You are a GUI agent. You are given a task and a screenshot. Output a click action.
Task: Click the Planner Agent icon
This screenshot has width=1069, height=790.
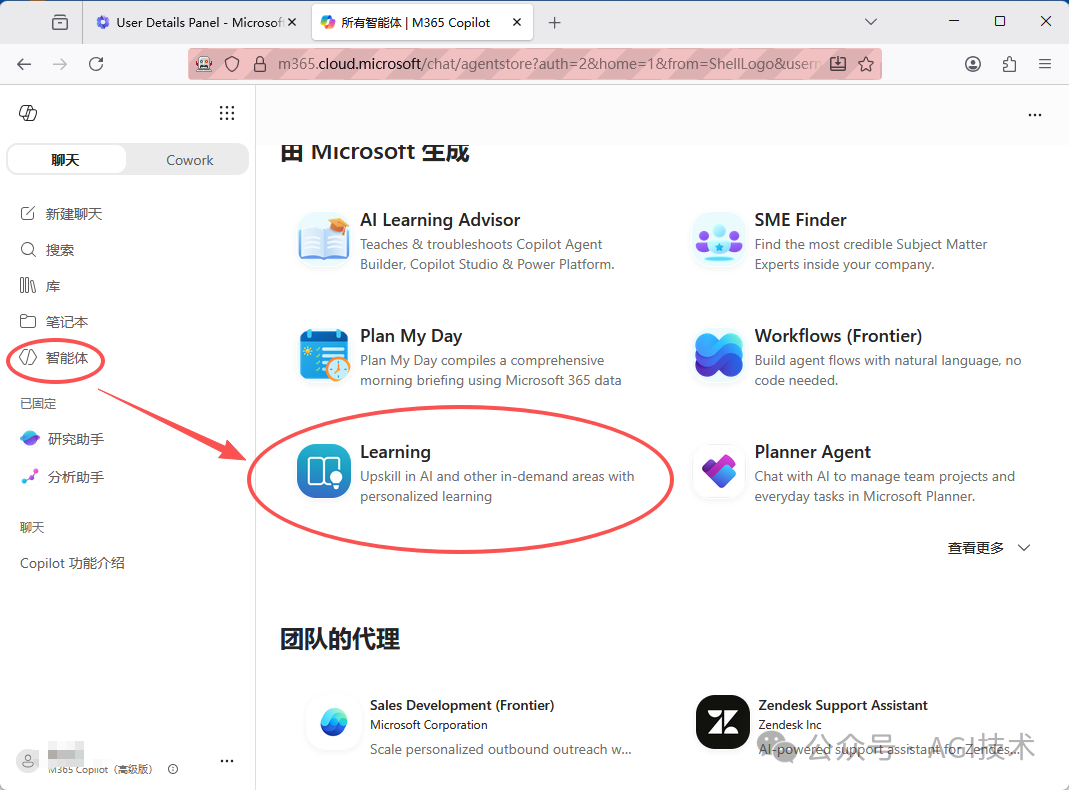[x=719, y=471]
